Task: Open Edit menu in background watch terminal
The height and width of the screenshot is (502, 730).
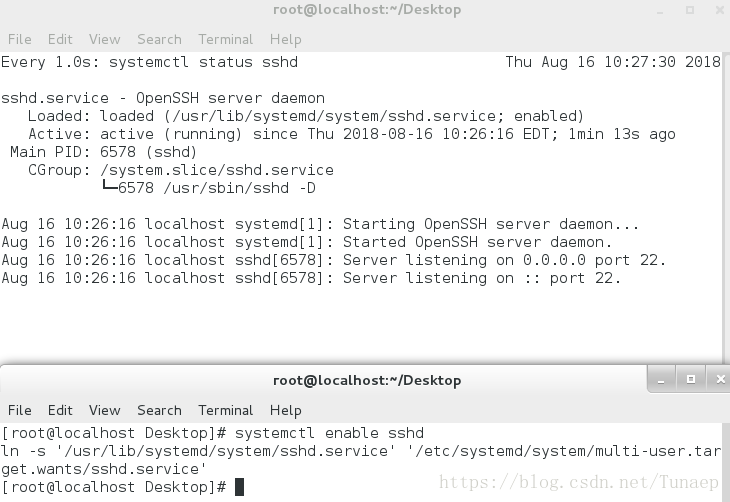Action: click(60, 39)
